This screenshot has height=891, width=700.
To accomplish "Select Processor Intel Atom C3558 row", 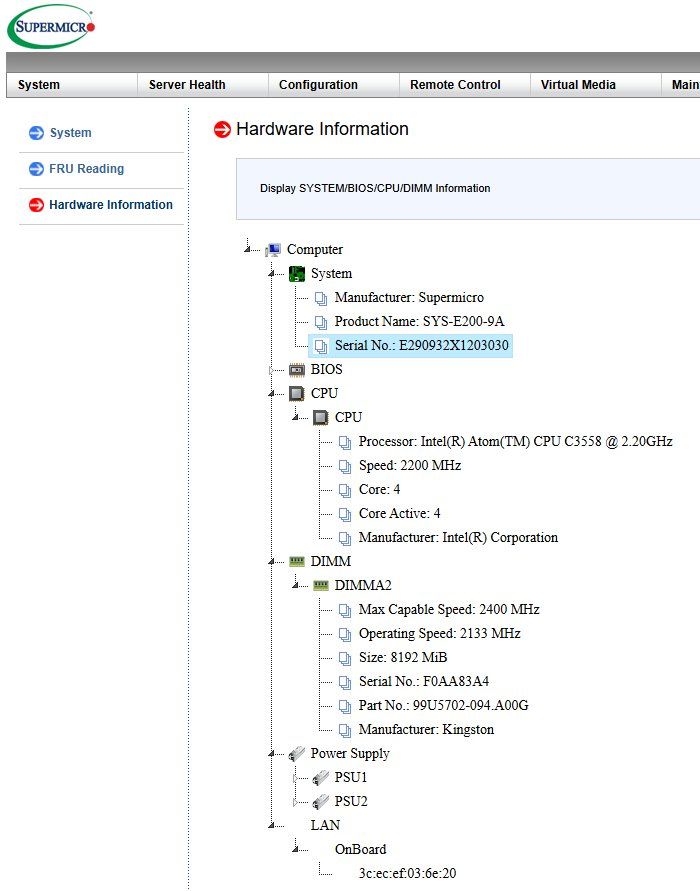I will (x=515, y=442).
